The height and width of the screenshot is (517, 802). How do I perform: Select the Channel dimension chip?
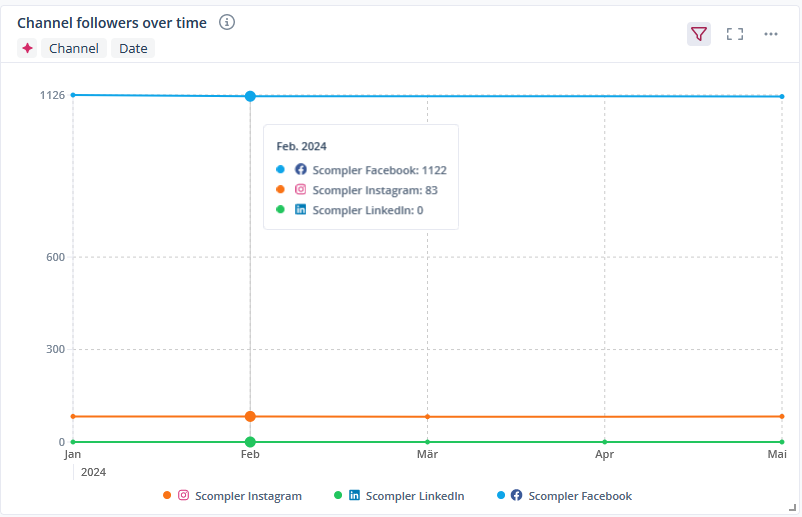74,48
